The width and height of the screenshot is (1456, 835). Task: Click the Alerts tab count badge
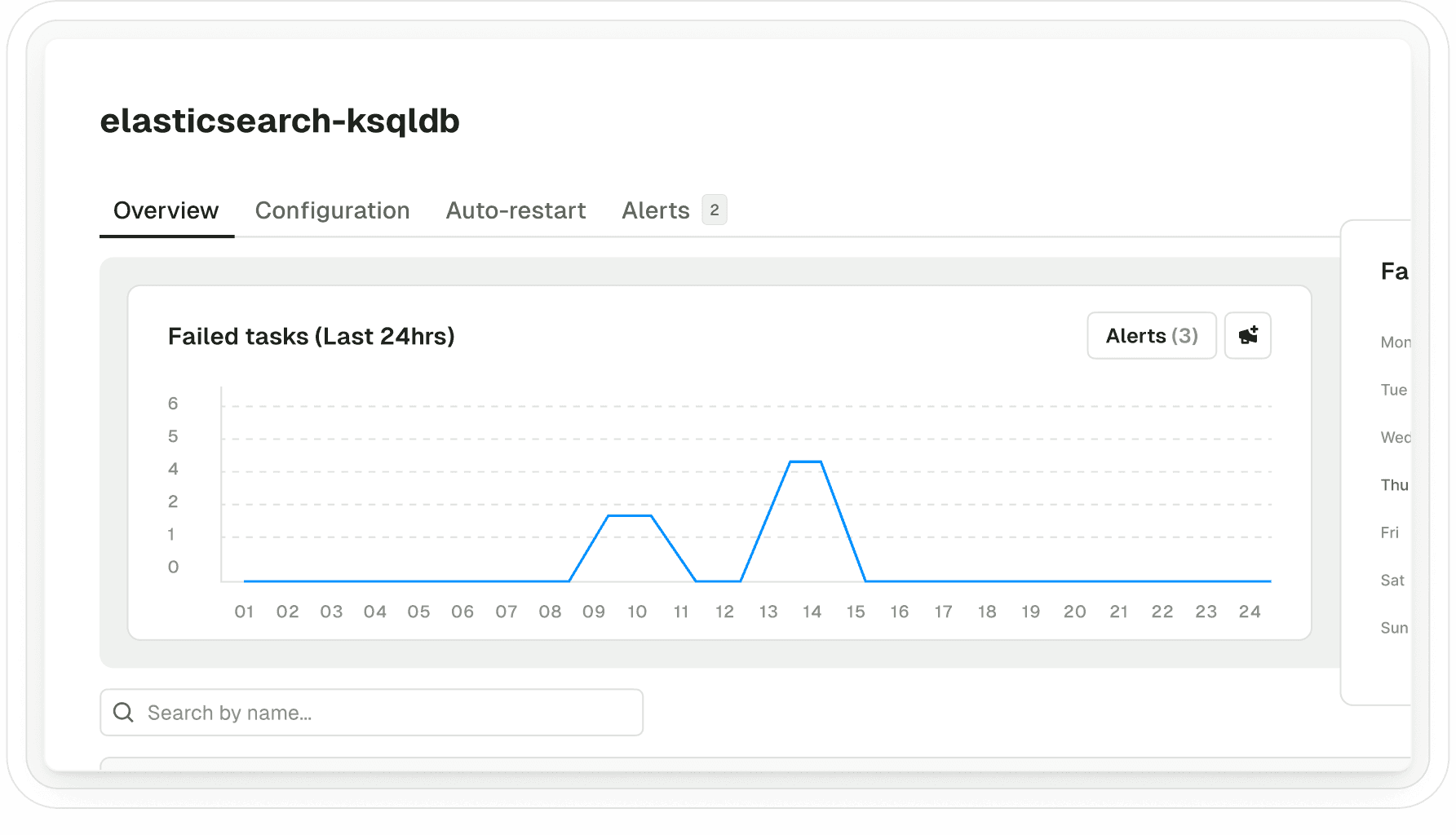pos(715,210)
